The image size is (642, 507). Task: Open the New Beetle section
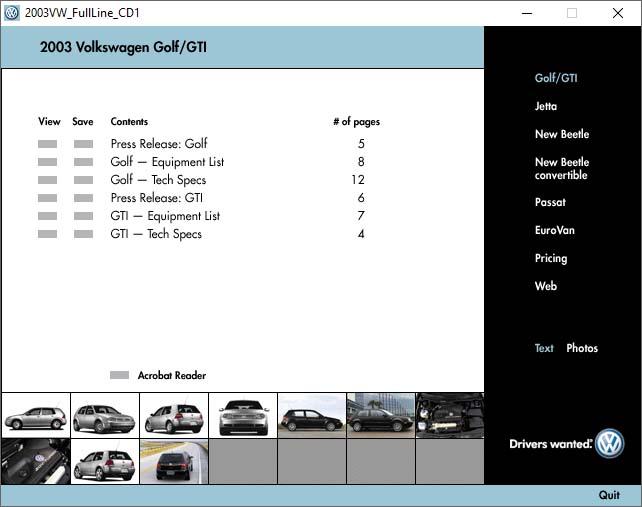click(562, 134)
